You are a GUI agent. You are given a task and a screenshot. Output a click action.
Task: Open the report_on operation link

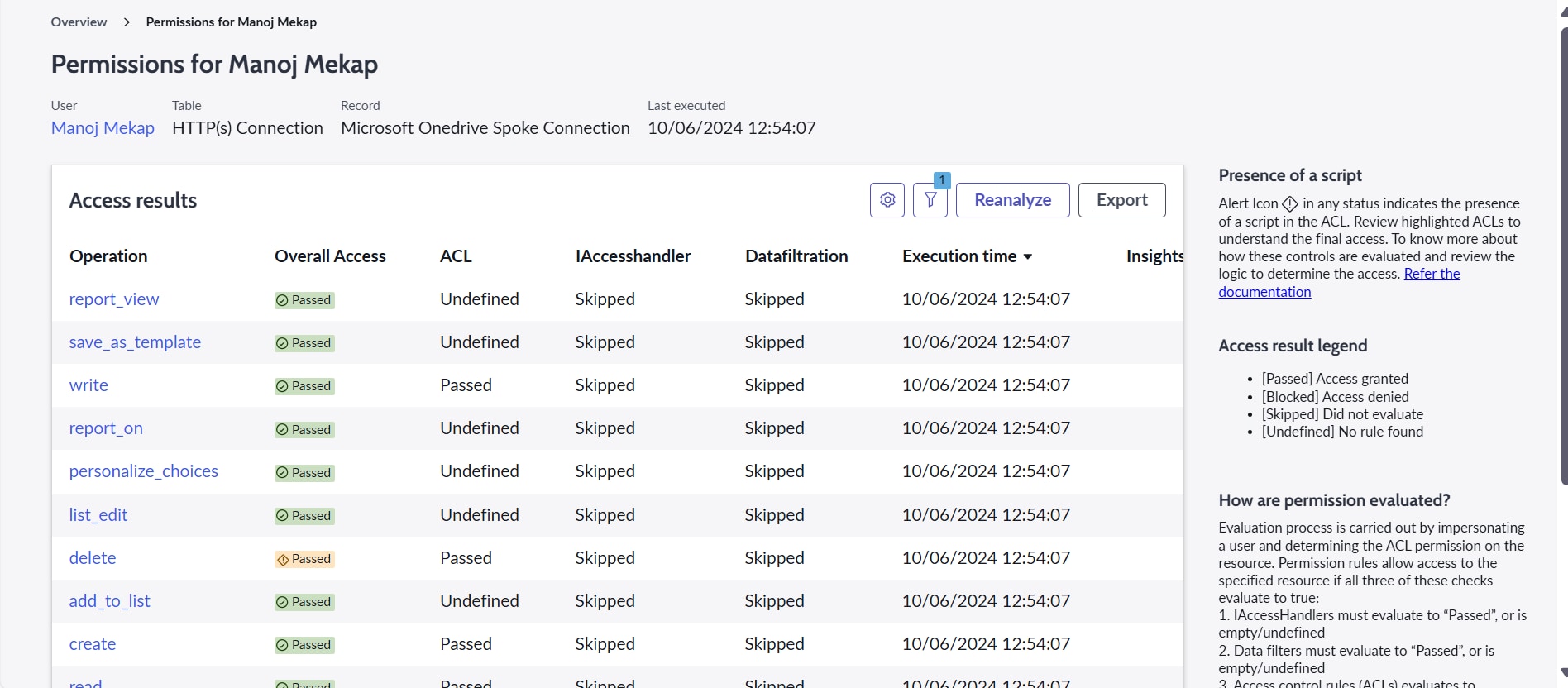pyautogui.click(x=106, y=428)
